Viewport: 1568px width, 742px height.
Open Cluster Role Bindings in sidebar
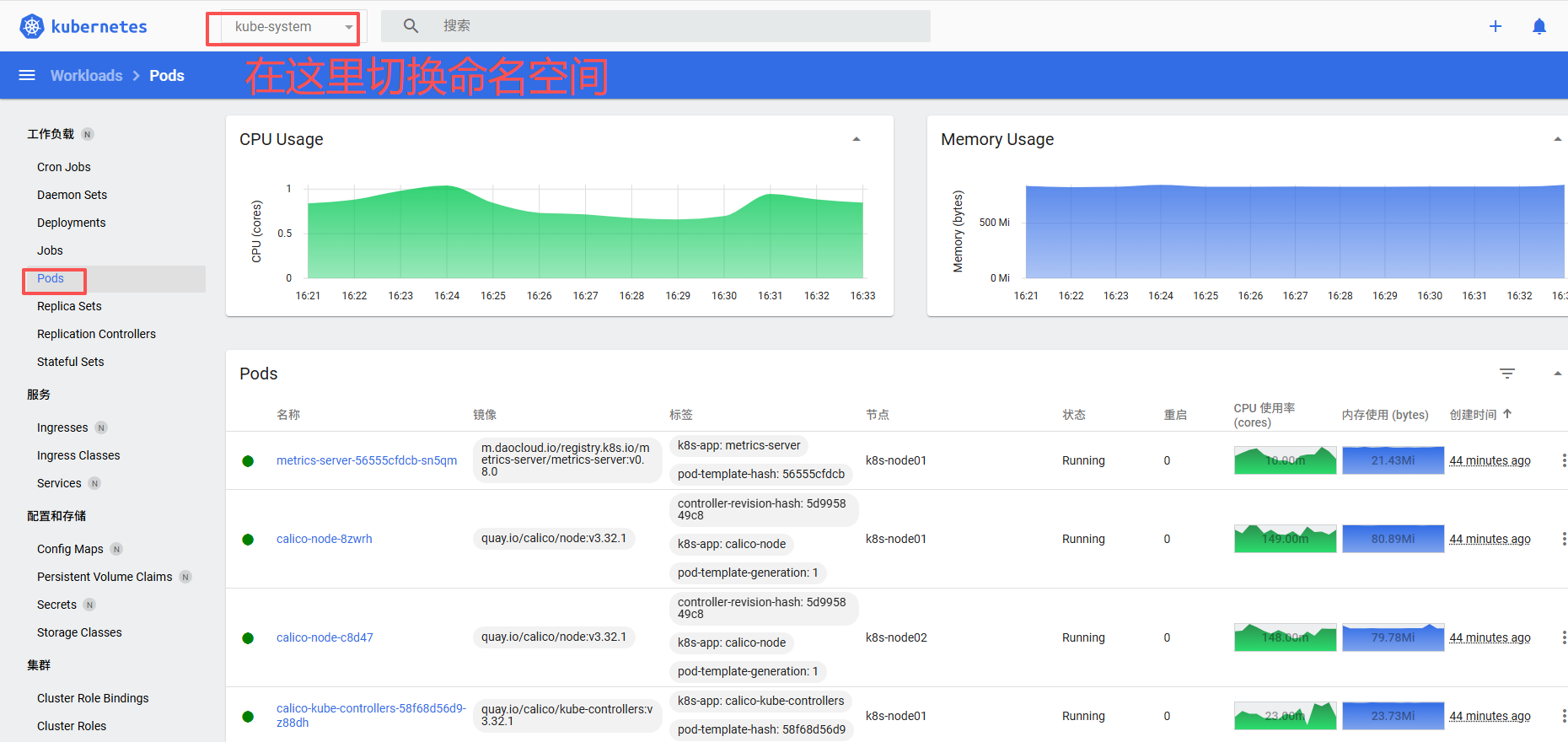pyautogui.click(x=93, y=698)
